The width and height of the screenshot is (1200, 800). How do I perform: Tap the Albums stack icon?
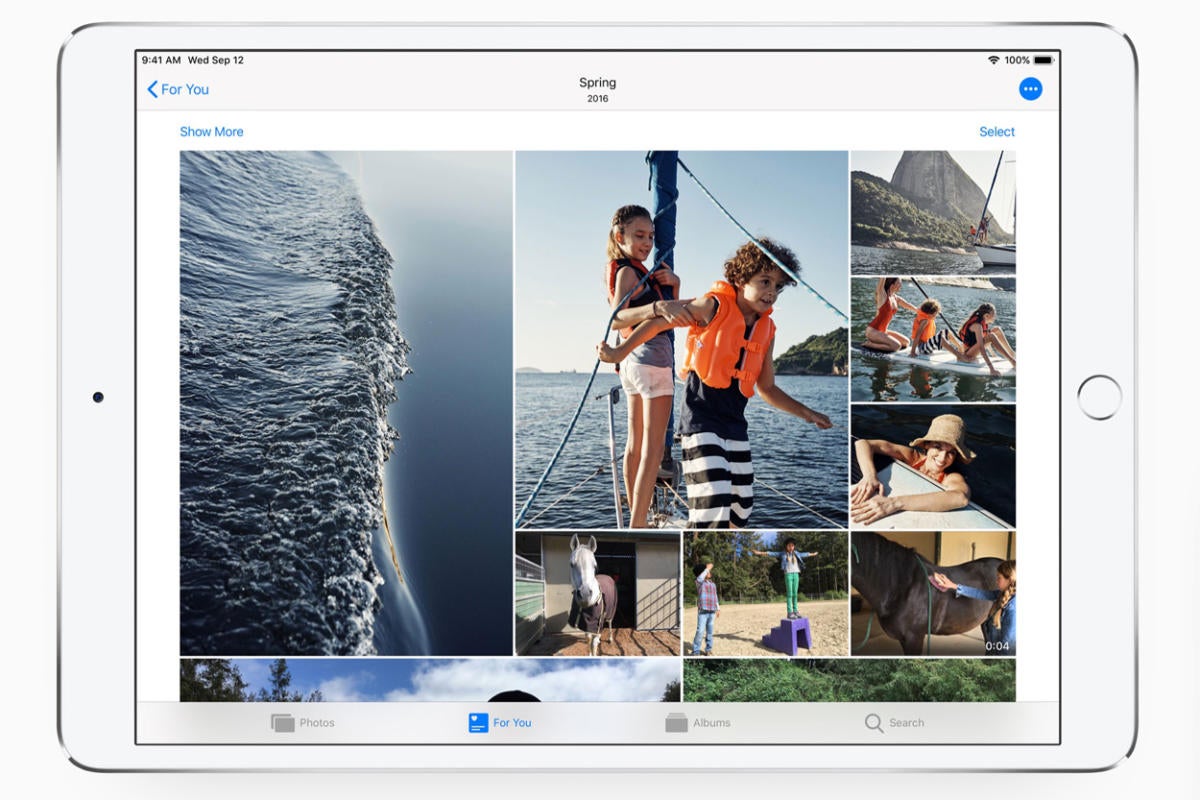pyautogui.click(x=676, y=722)
